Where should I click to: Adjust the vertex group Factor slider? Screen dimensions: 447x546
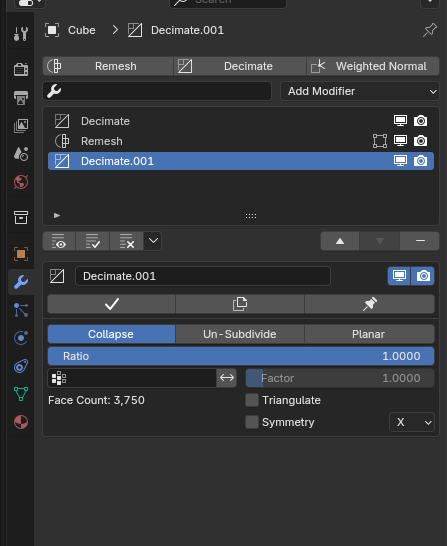click(x=340, y=378)
